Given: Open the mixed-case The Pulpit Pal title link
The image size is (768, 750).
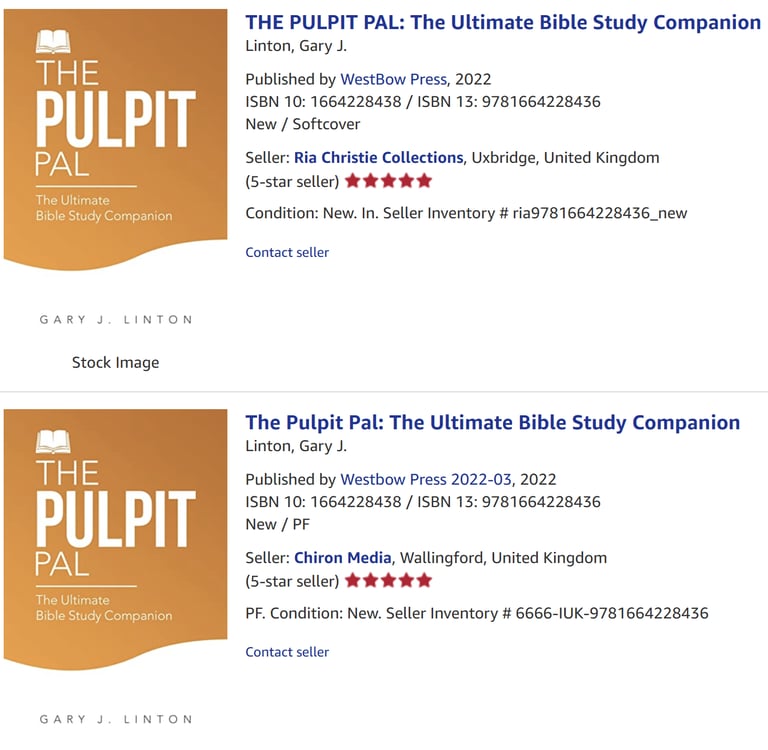Looking at the screenshot, I should tap(492, 422).
